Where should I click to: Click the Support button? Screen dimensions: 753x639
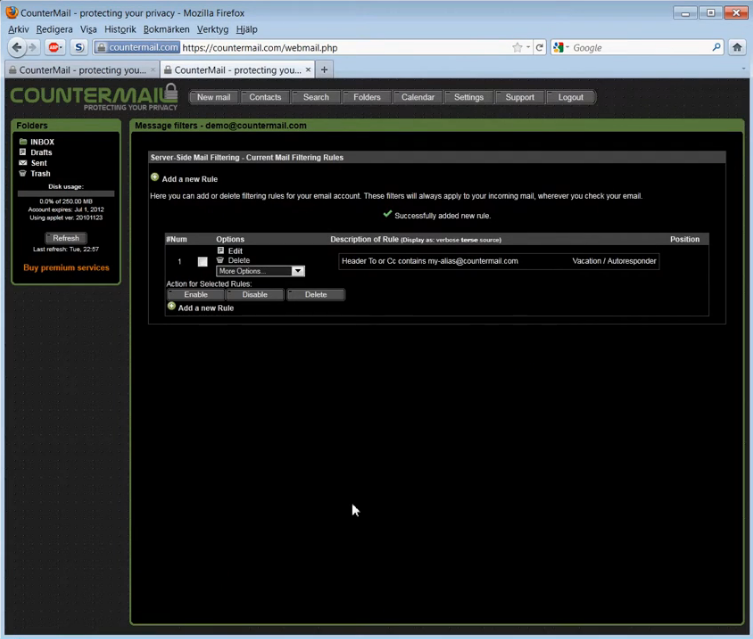[520, 97]
